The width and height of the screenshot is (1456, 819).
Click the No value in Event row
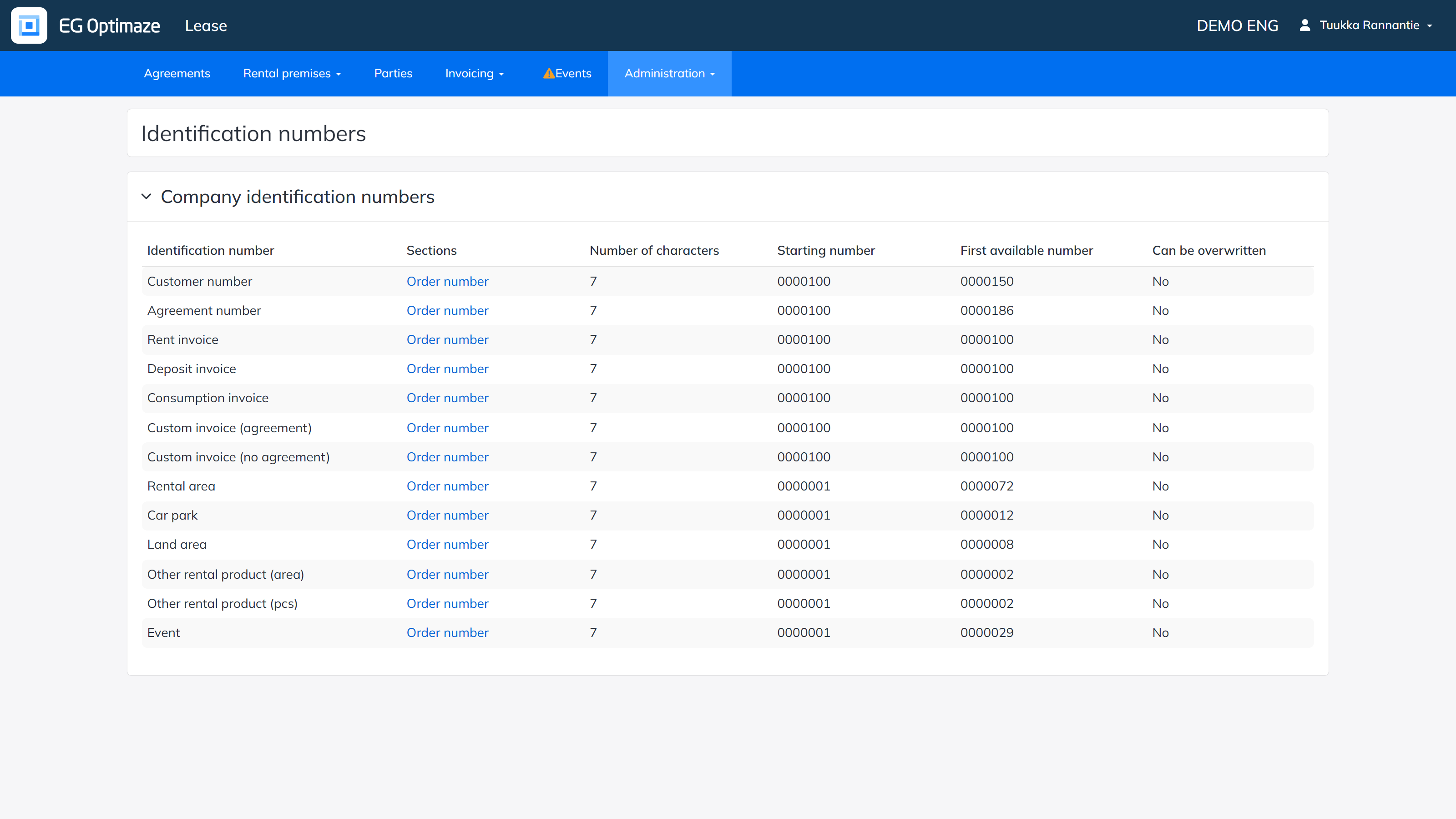pos(1160,632)
